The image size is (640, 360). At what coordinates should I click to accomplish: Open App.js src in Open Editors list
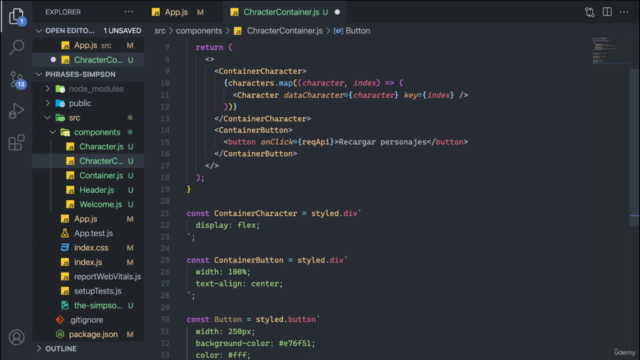[88, 45]
